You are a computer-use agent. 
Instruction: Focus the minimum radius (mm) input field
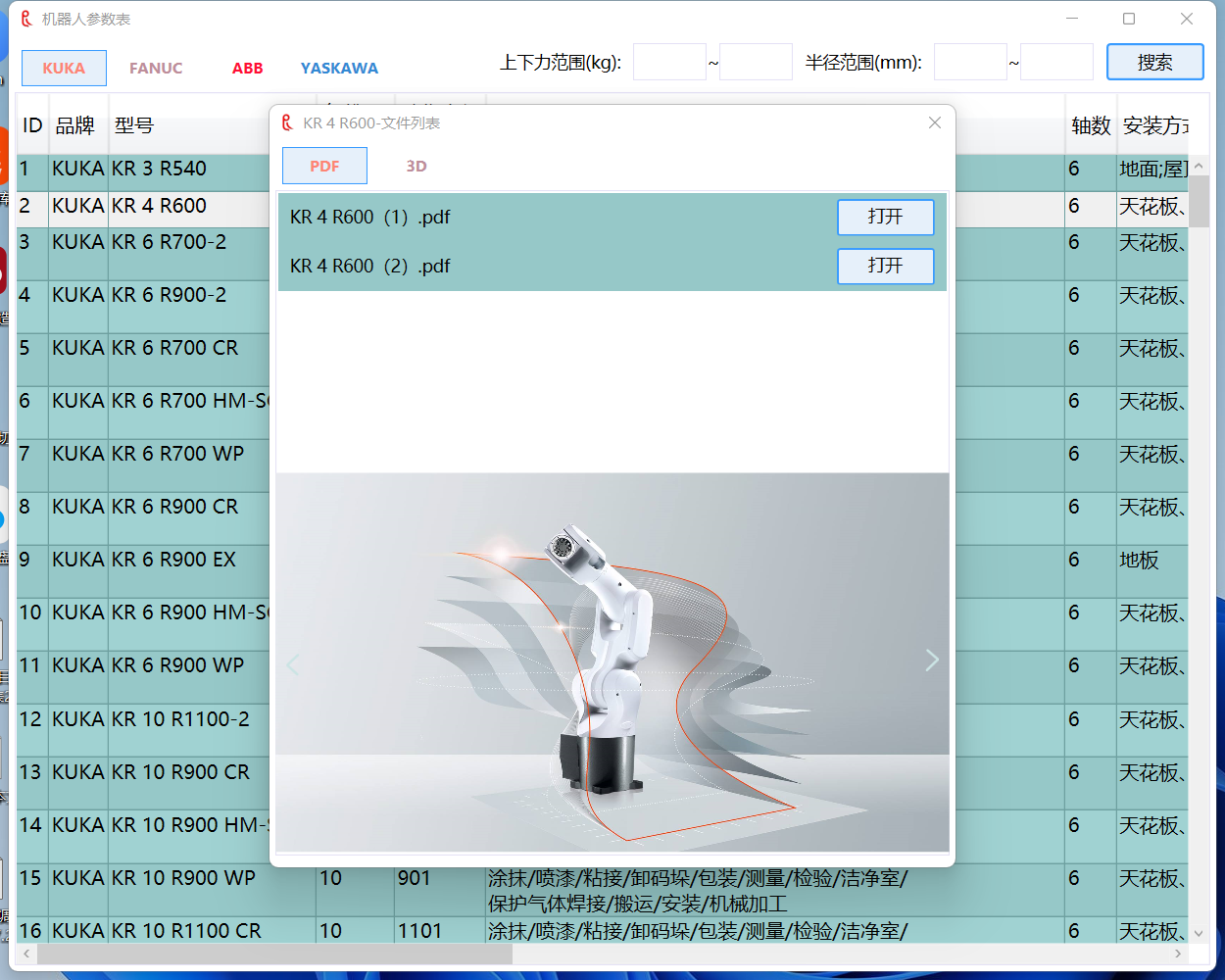point(970,62)
